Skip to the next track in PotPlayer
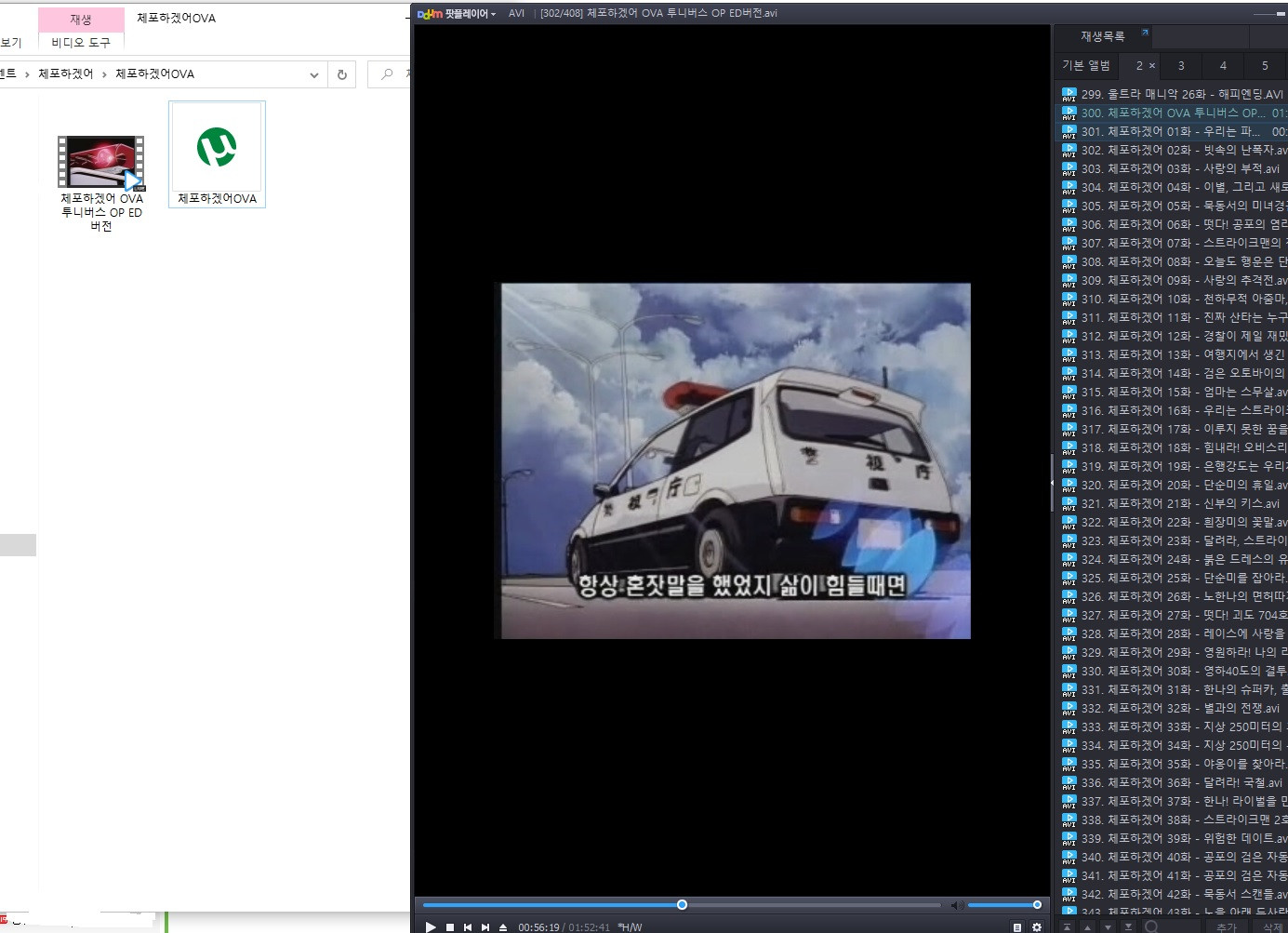 pos(485,926)
